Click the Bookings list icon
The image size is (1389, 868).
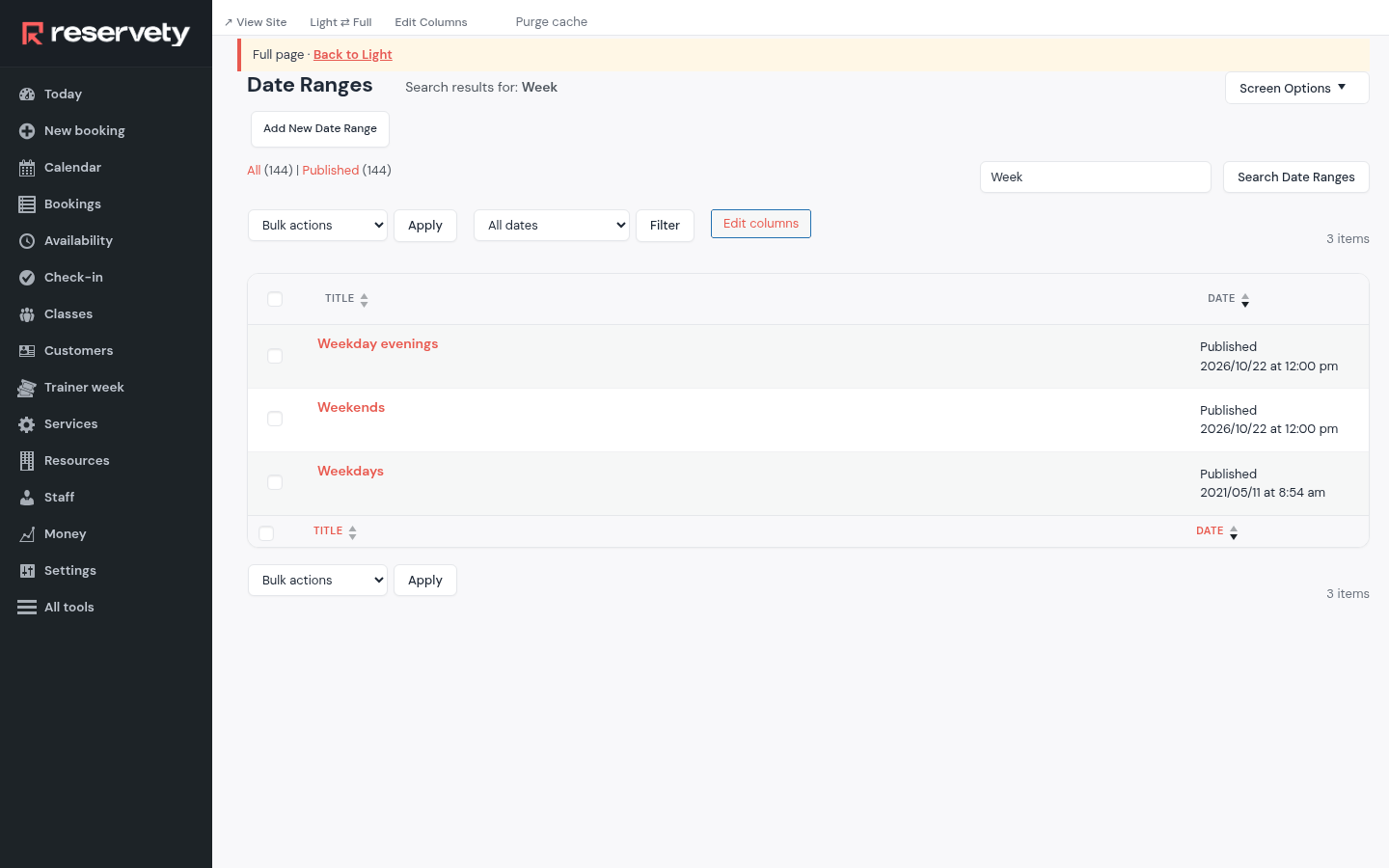point(27,204)
